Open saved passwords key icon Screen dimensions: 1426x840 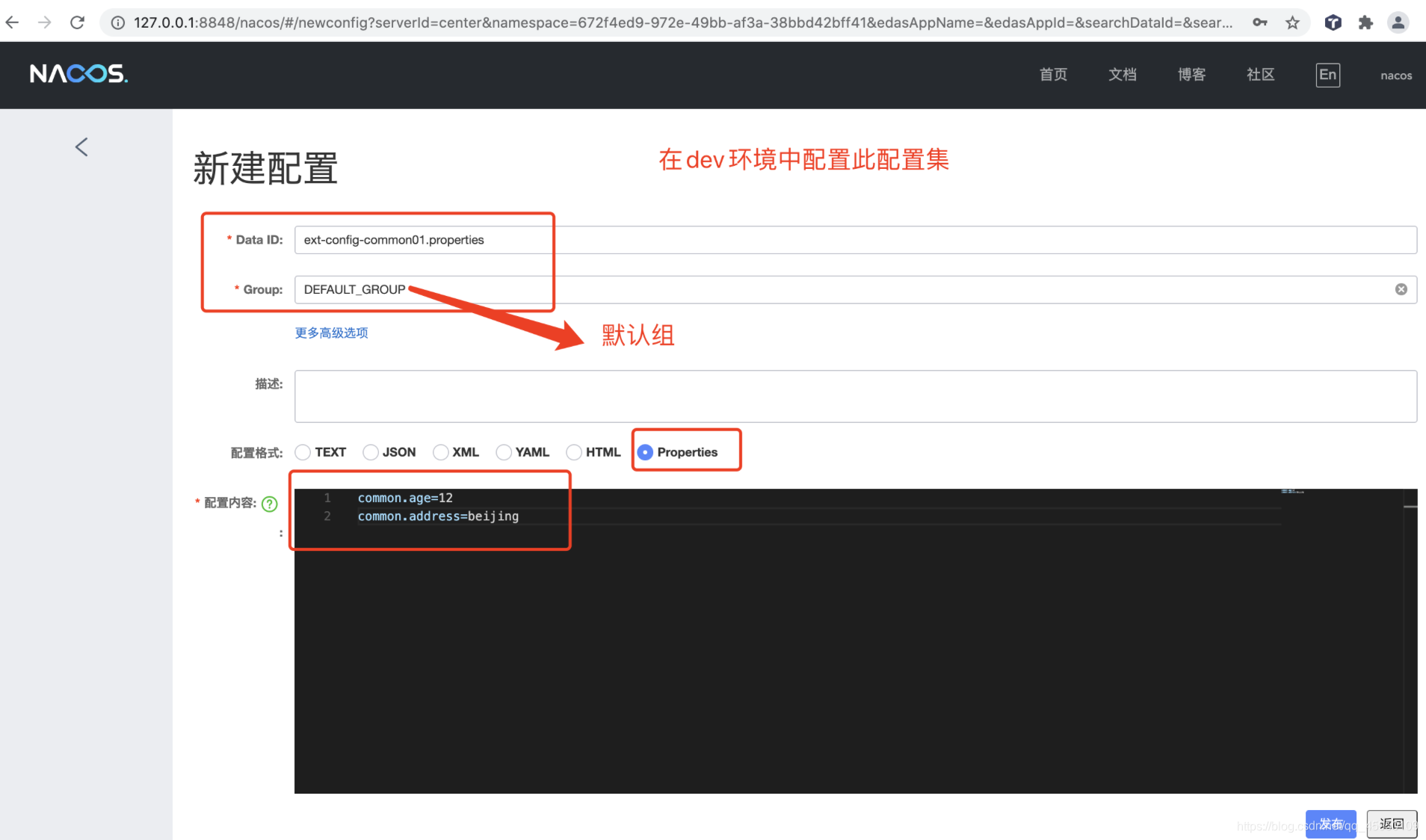pyautogui.click(x=1260, y=22)
